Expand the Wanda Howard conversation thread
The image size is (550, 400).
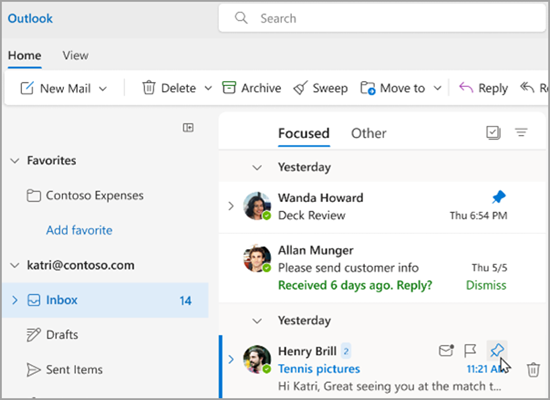(x=231, y=206)
